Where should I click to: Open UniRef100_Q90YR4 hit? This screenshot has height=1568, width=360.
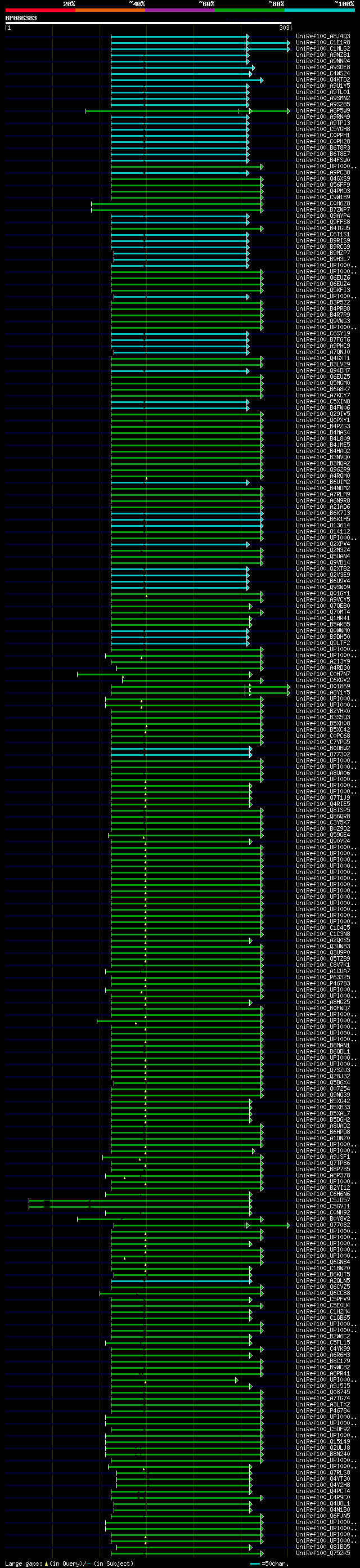coord(323,841)
